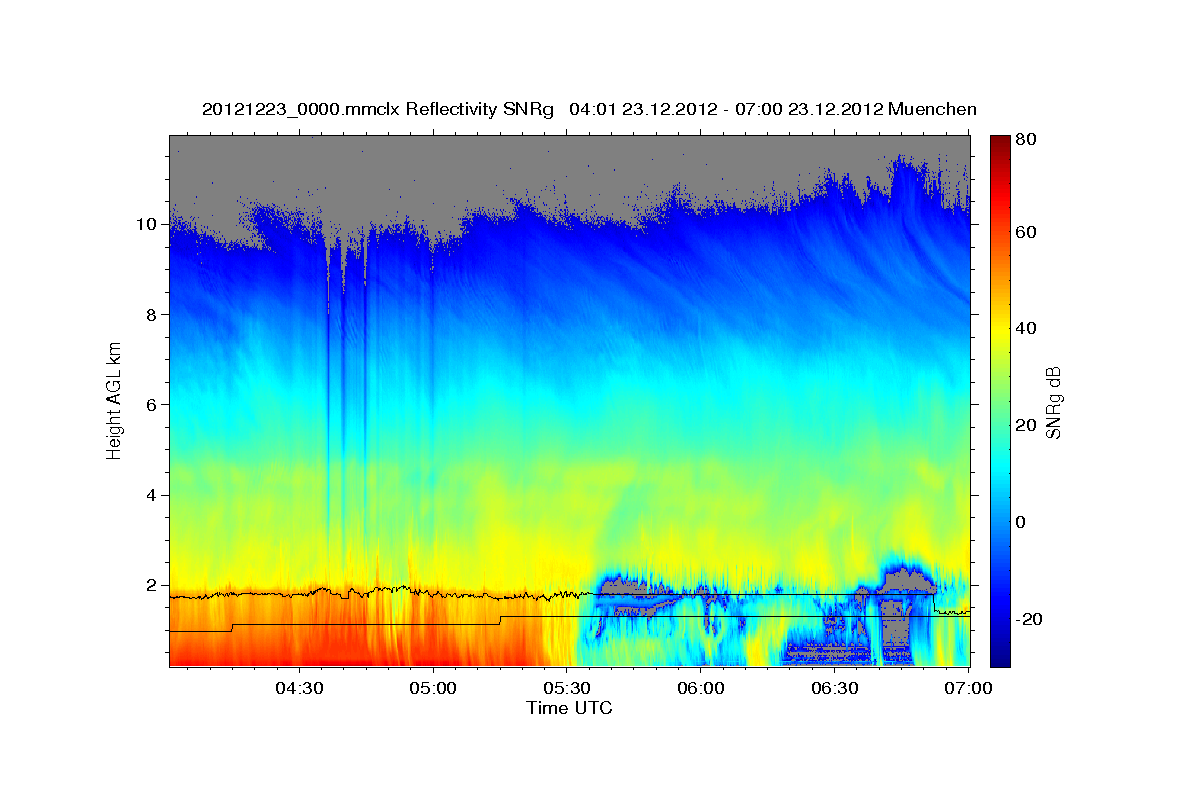
Task: Click the height label '6' on y-axis
Action: (152, 404)
